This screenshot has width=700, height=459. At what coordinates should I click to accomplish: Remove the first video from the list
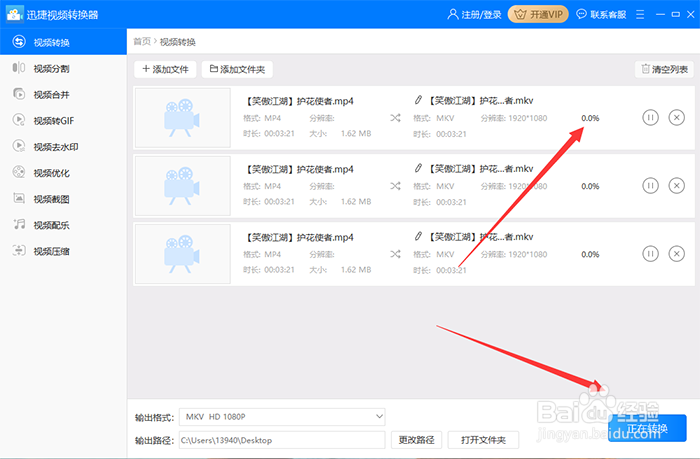(x=676, y=118)
